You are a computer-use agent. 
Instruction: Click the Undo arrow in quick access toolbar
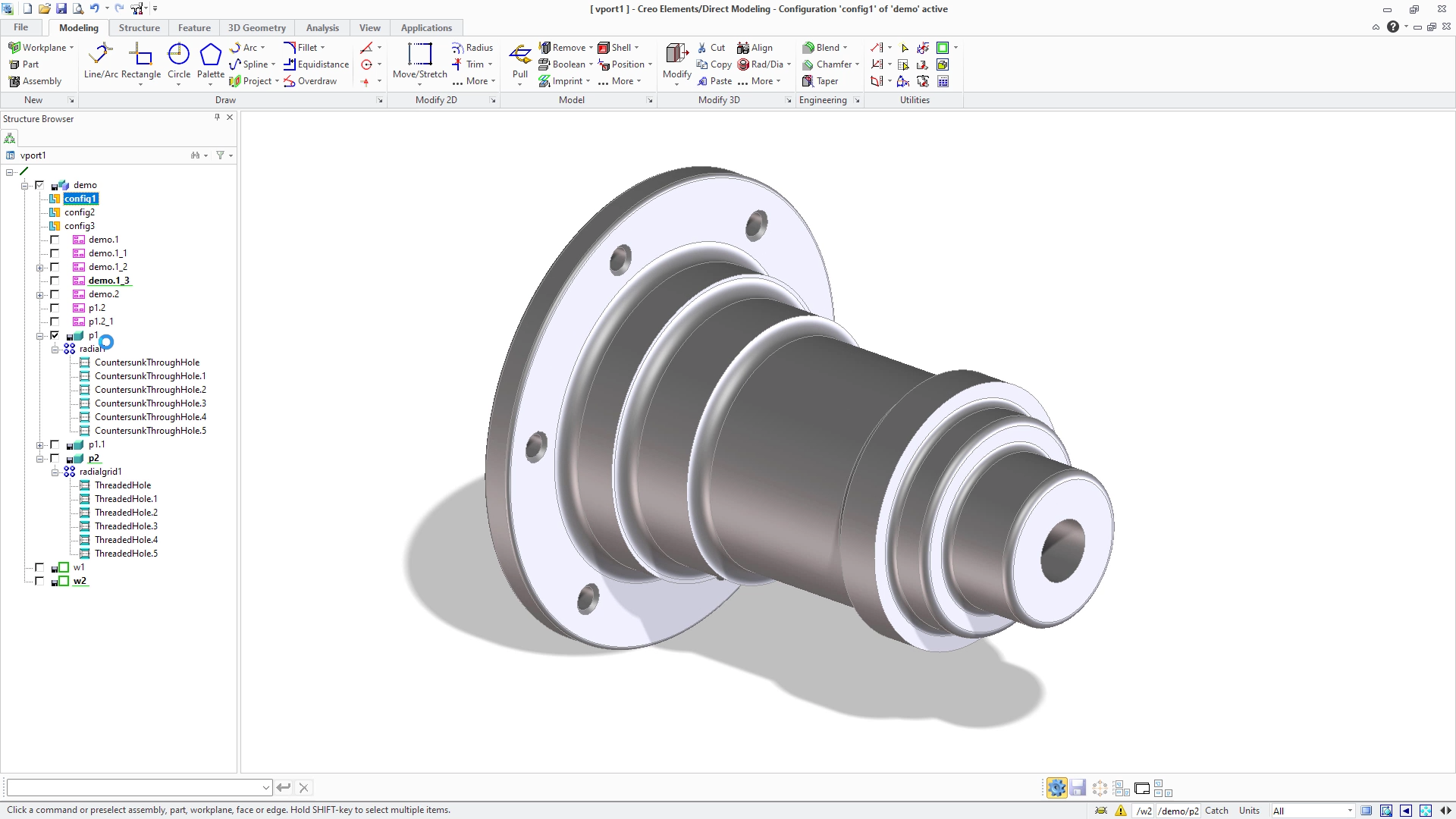pyautogui.click(x=95, y=8)
